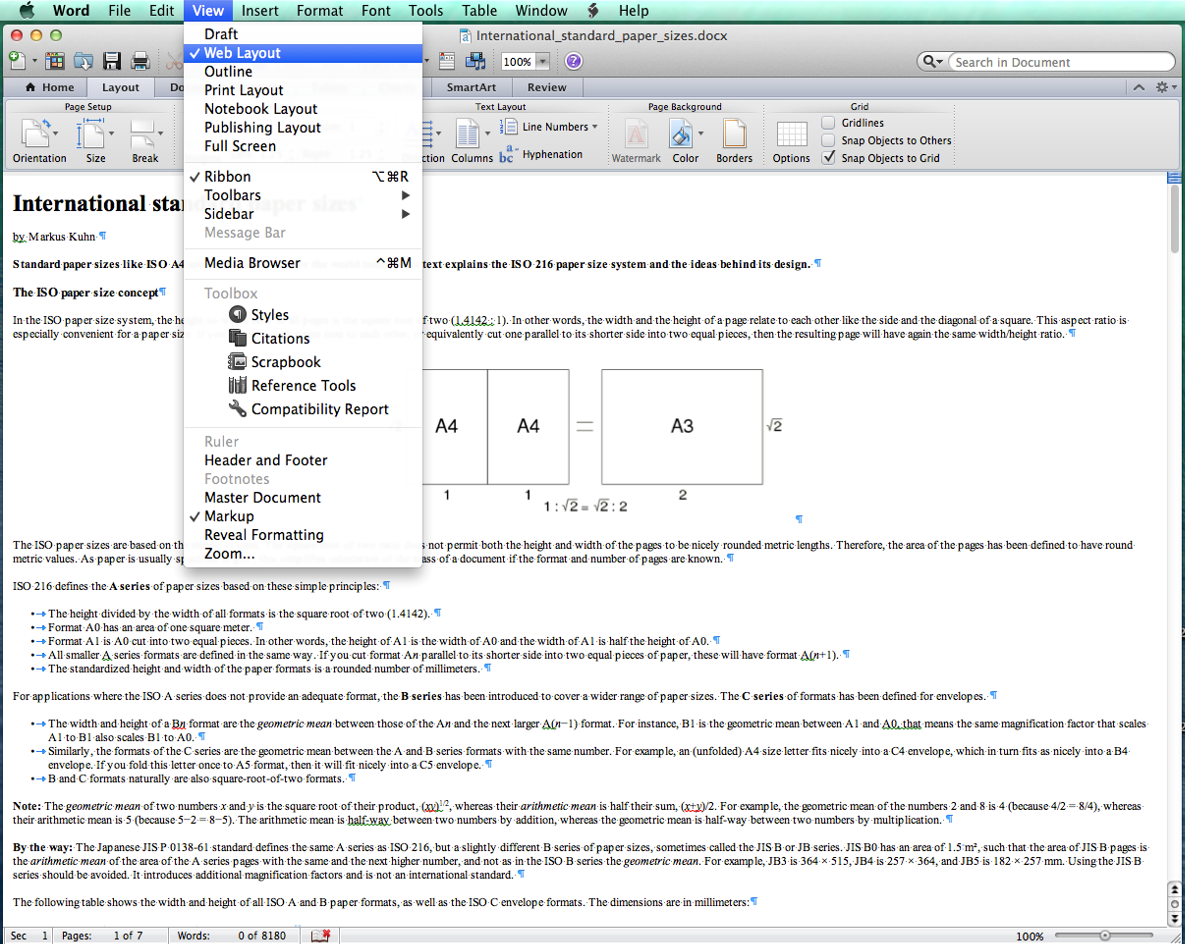1185x944 pixels.
Task: Open the Scrapbook toolbox item
Action: (x=285, y=362)
